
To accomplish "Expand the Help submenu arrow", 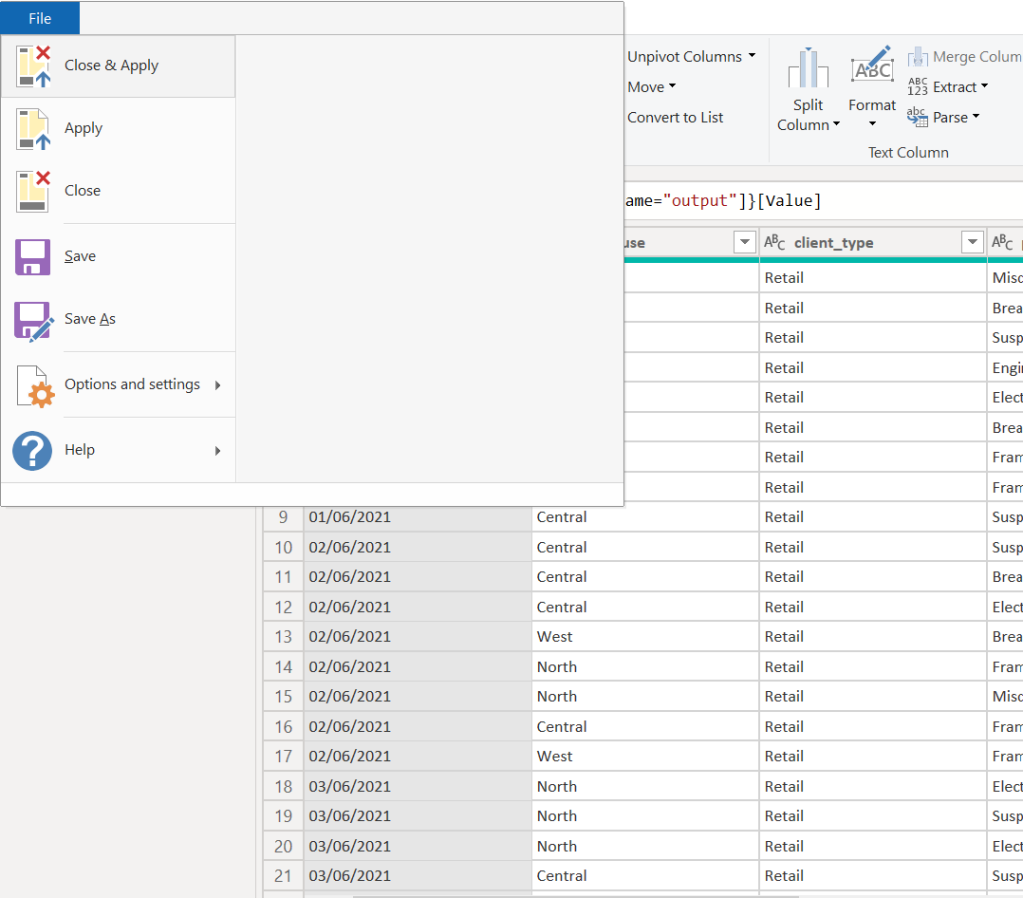I will 218,450.
